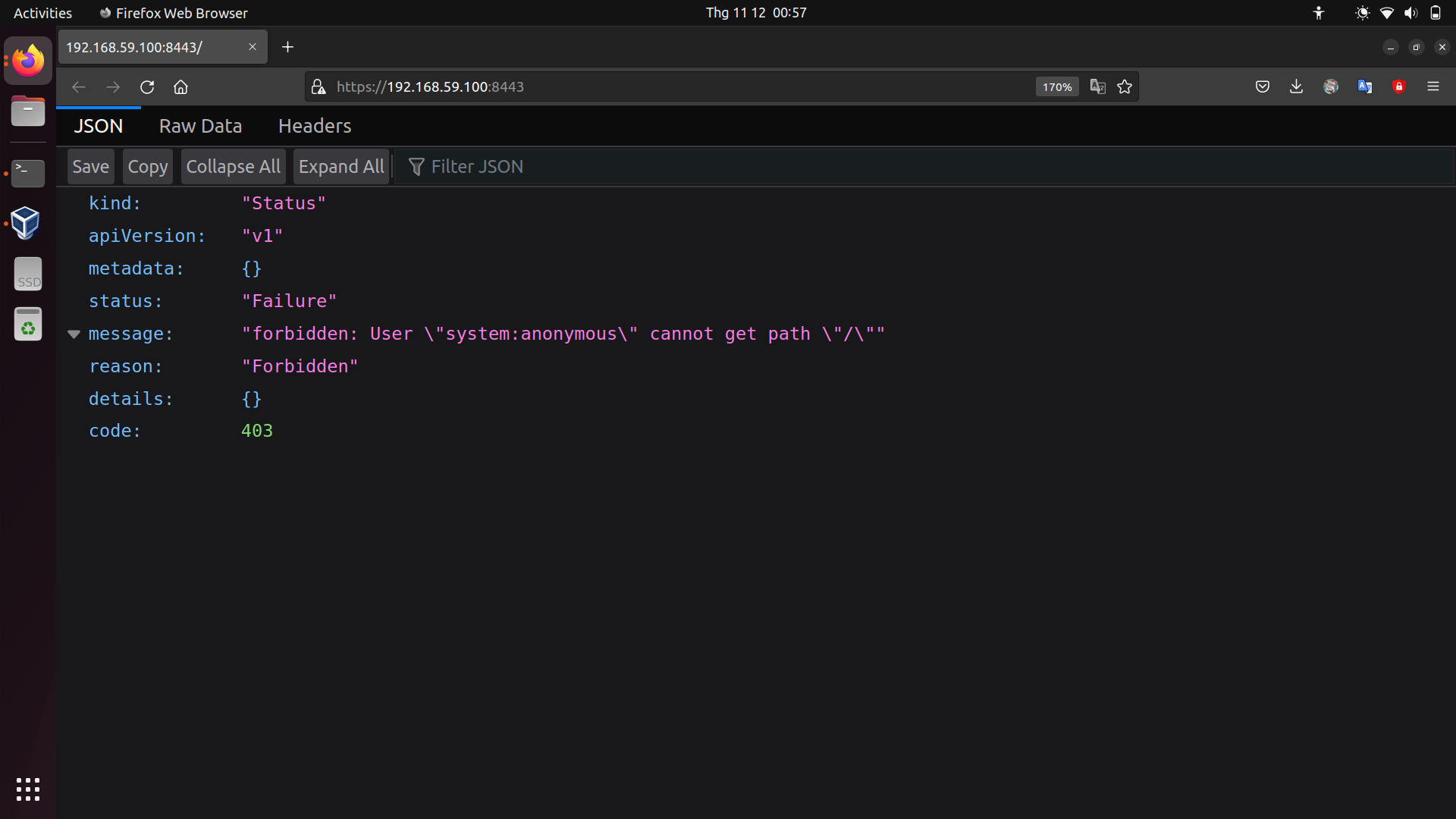
Task: Expand All JSON nodes
Action: pyautogui.click(x=341, y=167)
